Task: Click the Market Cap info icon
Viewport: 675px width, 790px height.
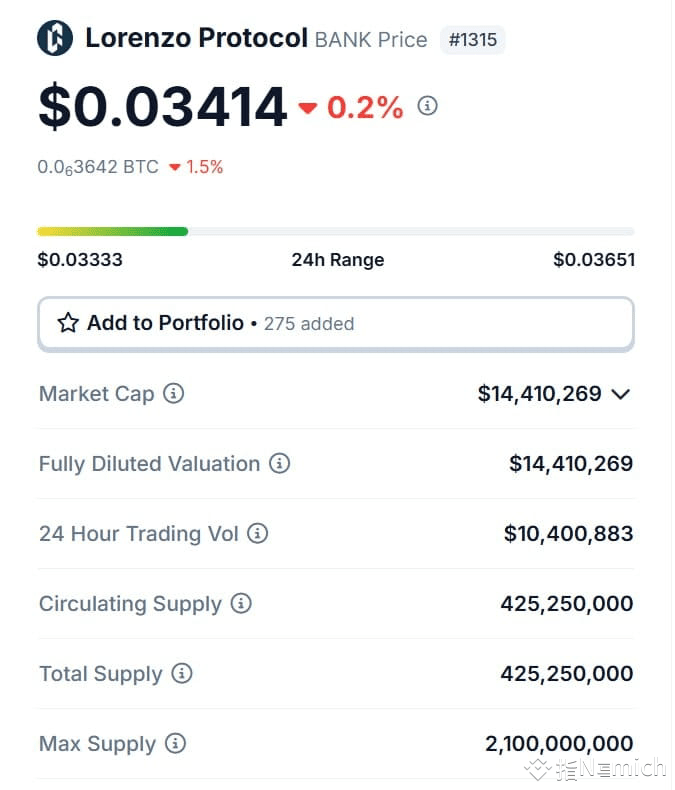Action: tap(173, 393)
